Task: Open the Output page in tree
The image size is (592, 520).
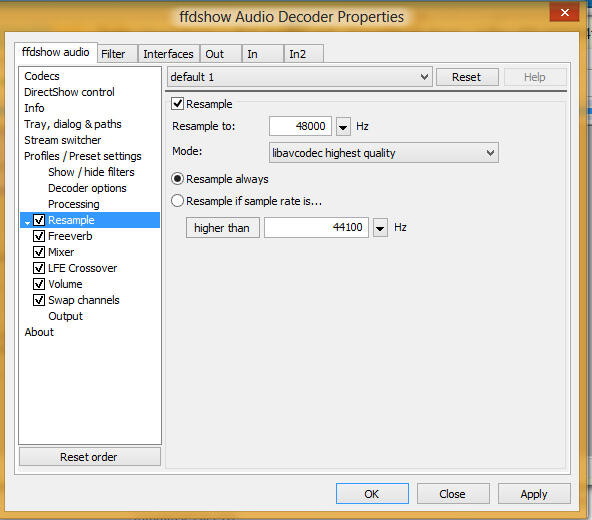Action: coord(65,316)
